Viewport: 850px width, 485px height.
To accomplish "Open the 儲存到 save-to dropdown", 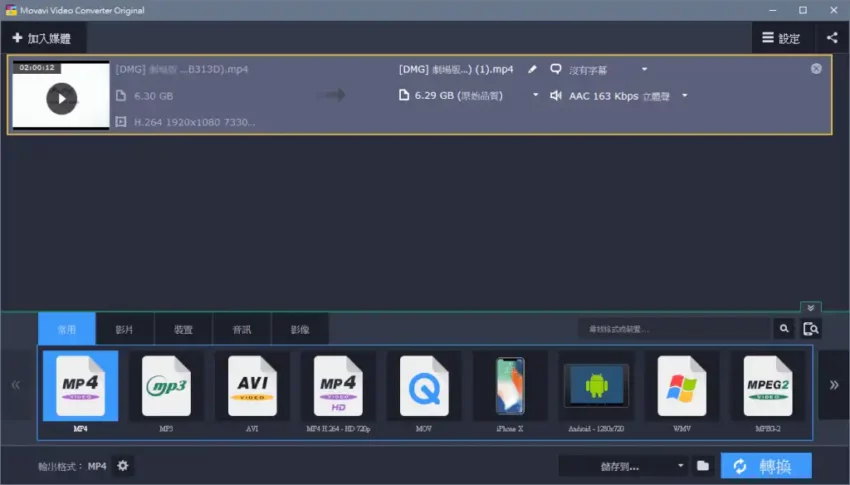I will pyautogui.click(x=623, y=466).
